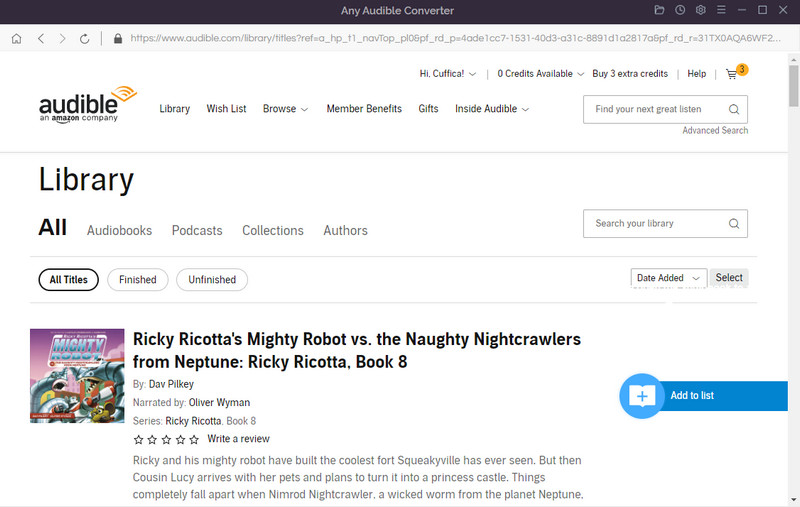Click the padlock security icon
The height and width of the screenshot is (507, 800).
pyautogui.click(x=118, y=39)
